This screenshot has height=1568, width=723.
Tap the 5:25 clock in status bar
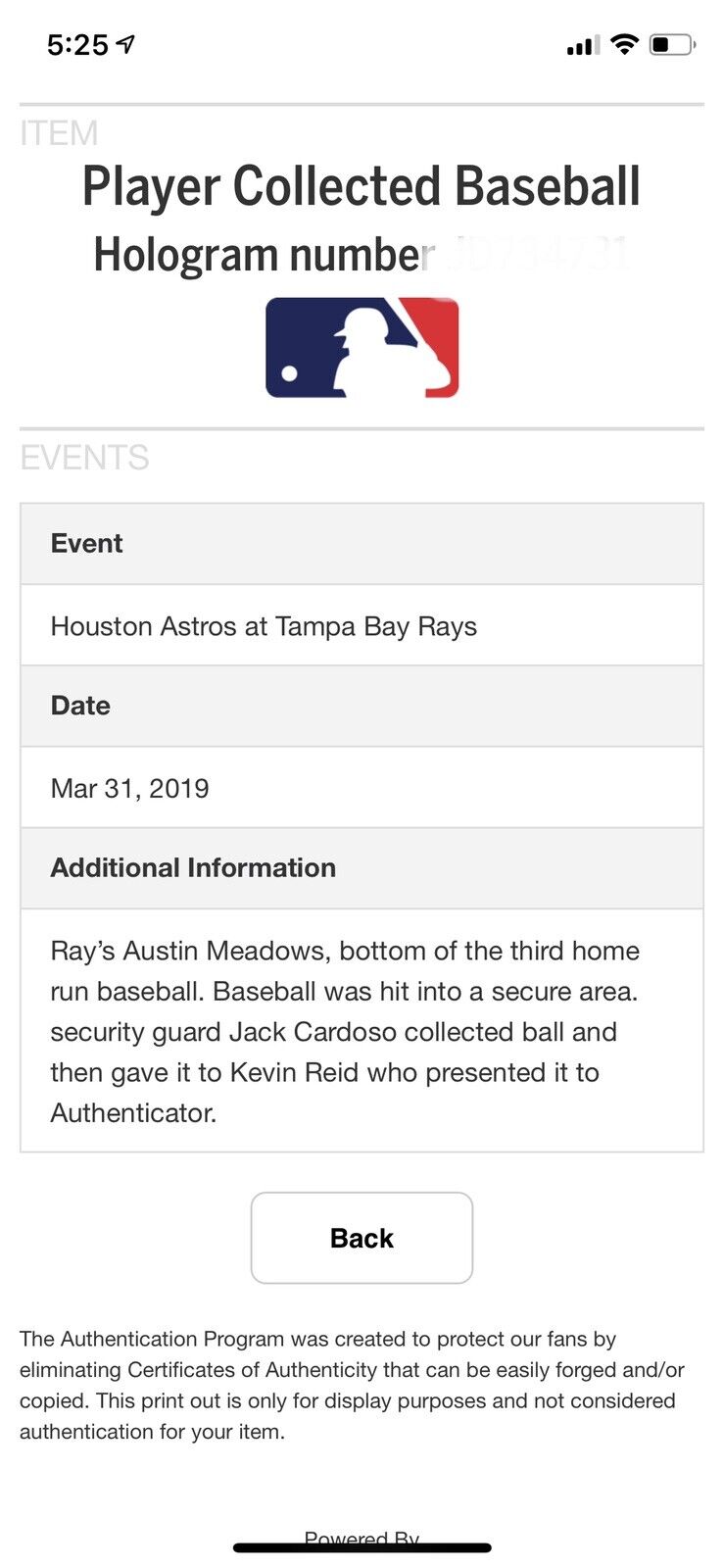77,45
